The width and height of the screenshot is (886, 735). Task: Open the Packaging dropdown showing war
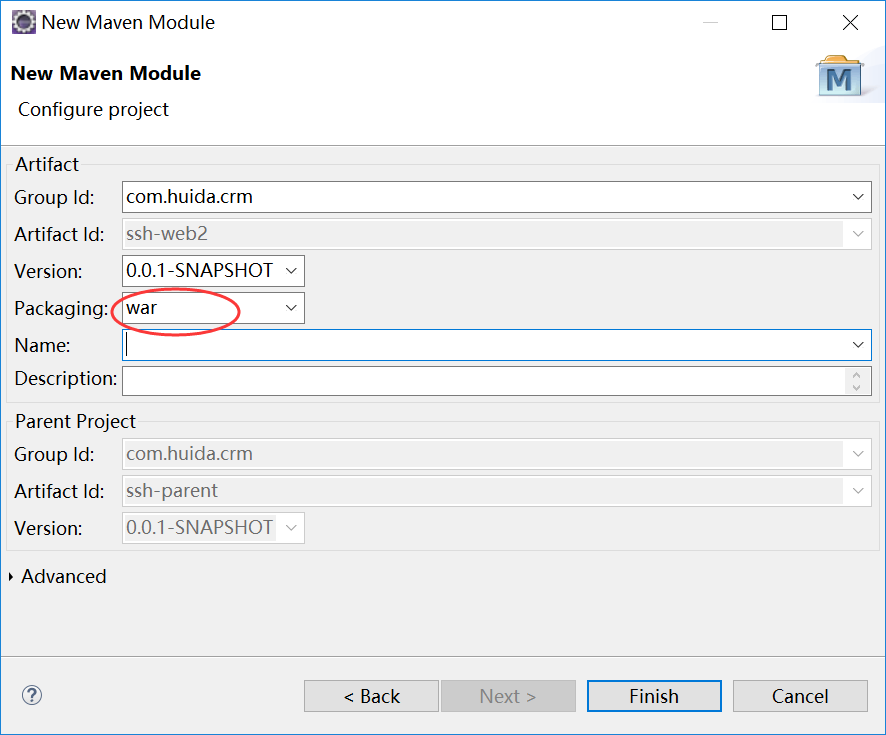click(291, 308)
